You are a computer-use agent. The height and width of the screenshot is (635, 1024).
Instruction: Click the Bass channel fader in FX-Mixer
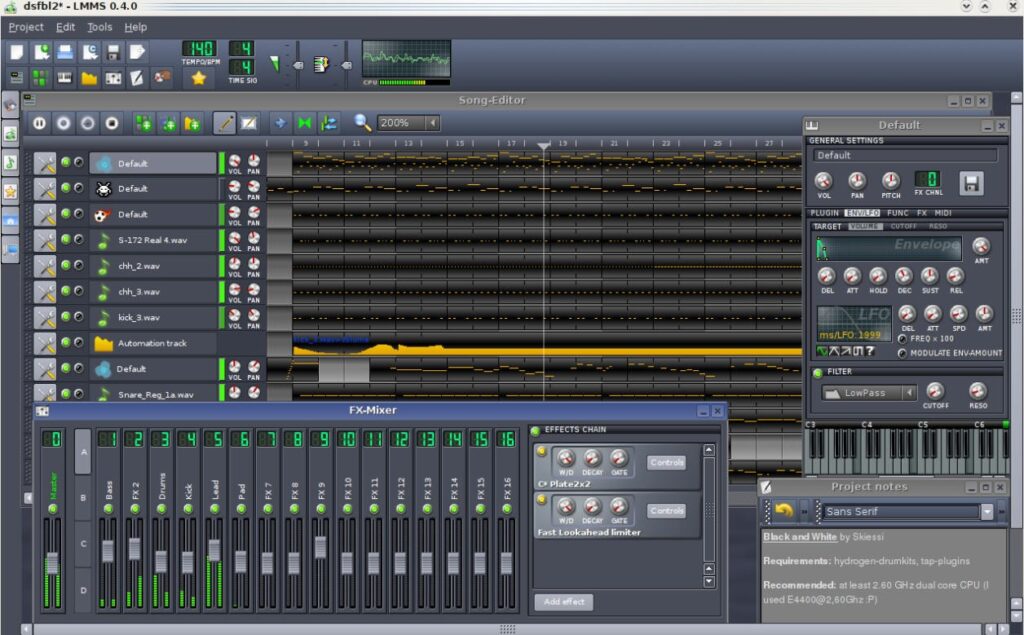(x=108, y=551)
